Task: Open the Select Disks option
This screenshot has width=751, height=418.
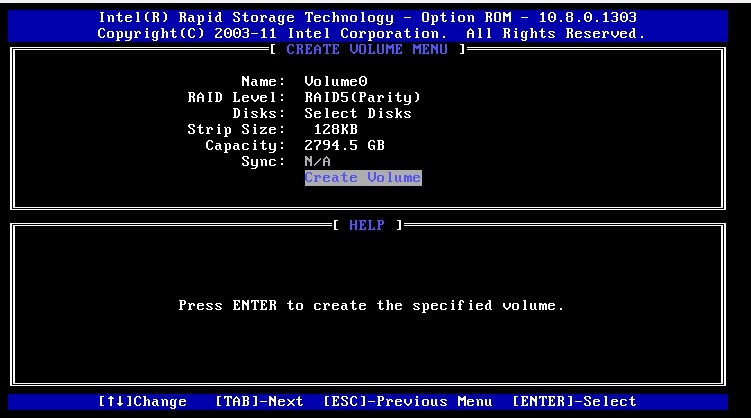Action: [358, 113]
